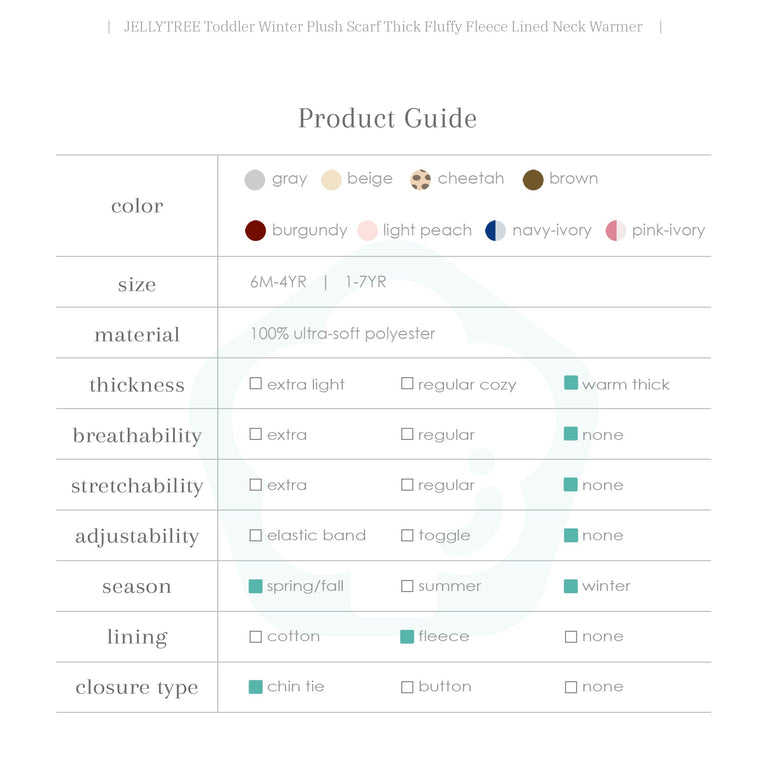Image resolution: width=770 pixels, height=770 pixels.
Task: Select the brown color swatch
Action: [533, 180]
